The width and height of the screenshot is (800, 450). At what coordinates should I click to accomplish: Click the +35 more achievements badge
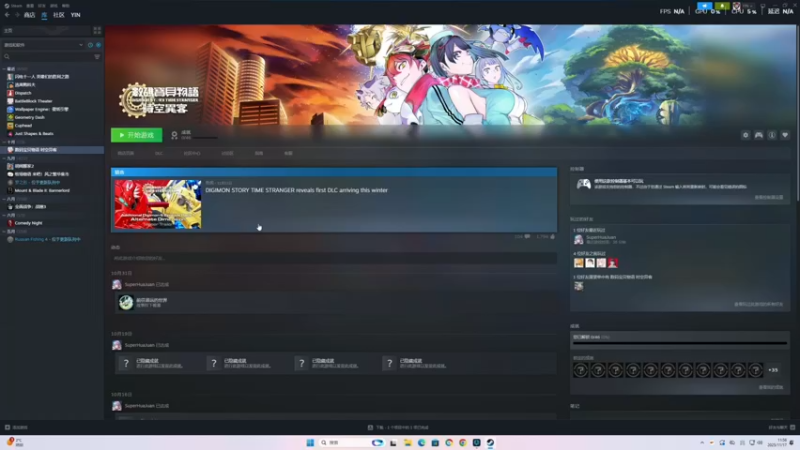[773, 370]
